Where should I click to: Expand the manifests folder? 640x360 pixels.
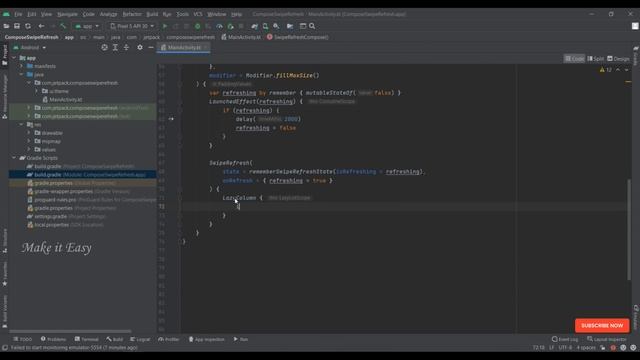click(22, 66)
